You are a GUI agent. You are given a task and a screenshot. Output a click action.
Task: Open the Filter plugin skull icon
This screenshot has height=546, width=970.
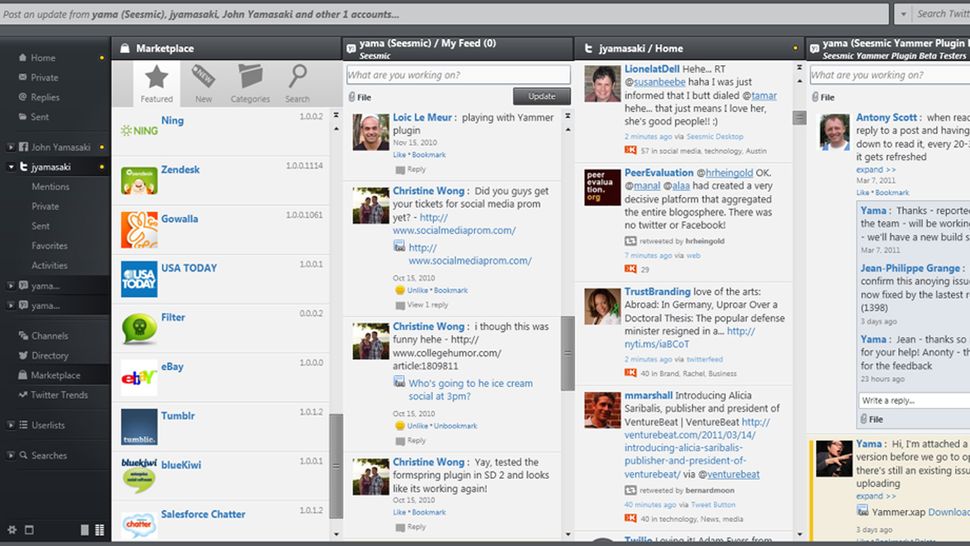coord(139,328)
